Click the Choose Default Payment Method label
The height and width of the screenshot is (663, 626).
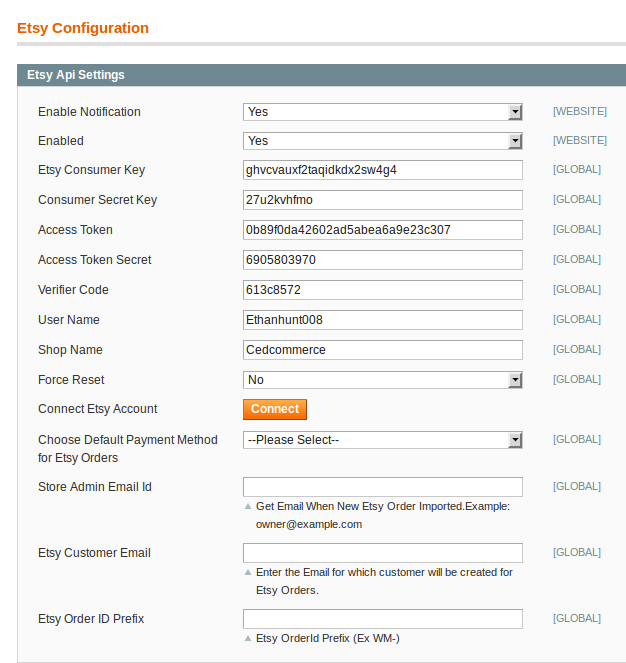pos(128,449)
